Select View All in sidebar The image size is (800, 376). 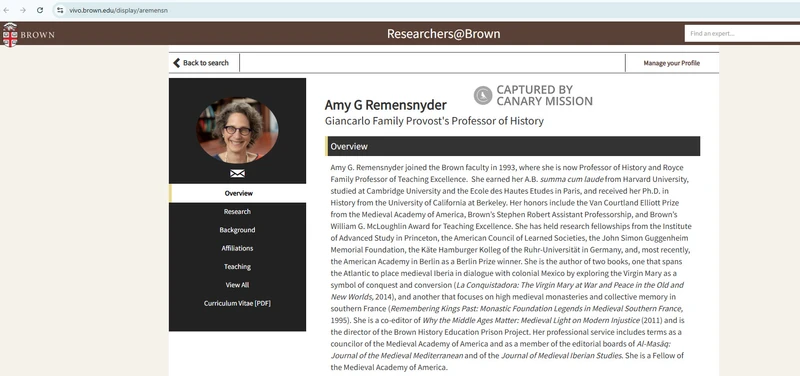tap(237, 285)
